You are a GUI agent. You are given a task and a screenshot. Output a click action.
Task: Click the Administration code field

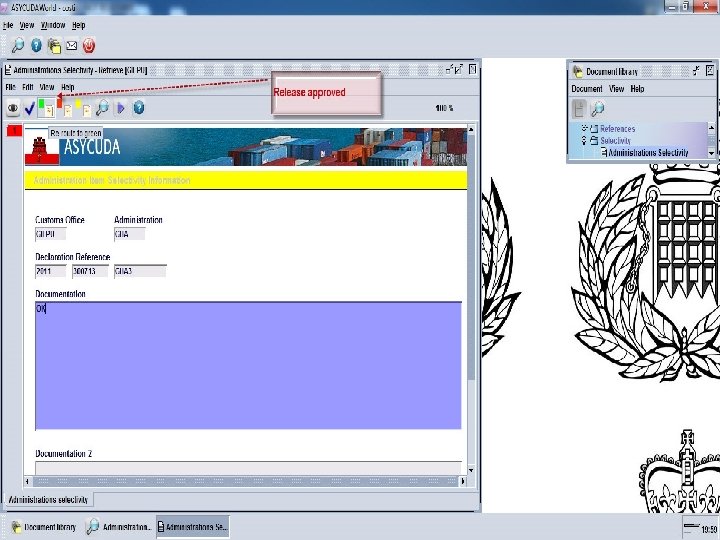click(x=129, y=234)
